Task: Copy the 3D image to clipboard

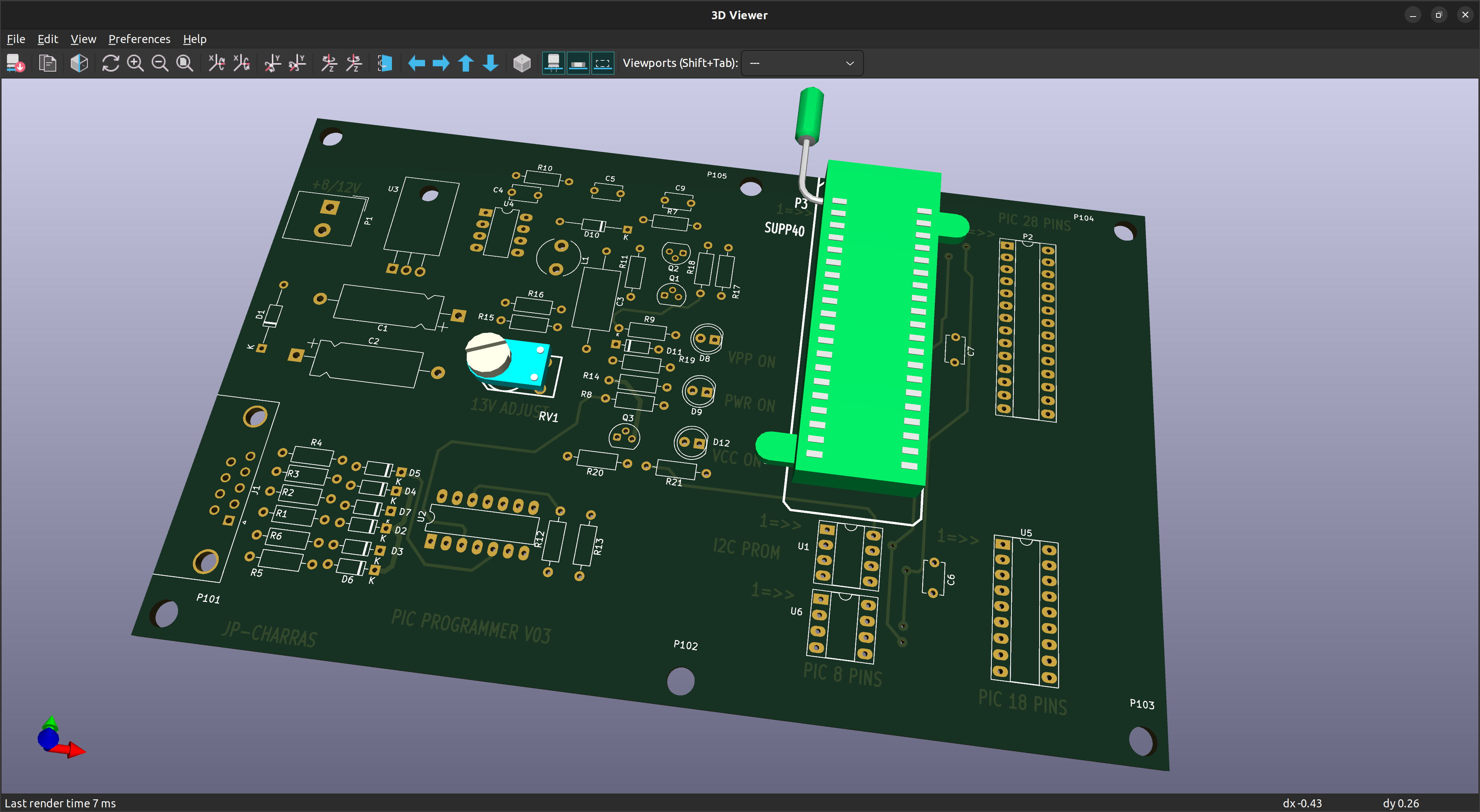Action: 47,63
